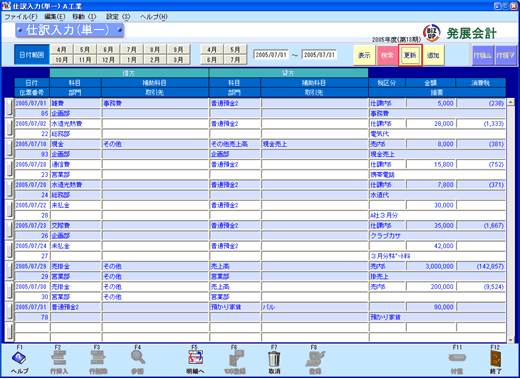Viewport: 520px width, 379px height.
Task: Click the 雑費 debit account cell
Action: 75,103
